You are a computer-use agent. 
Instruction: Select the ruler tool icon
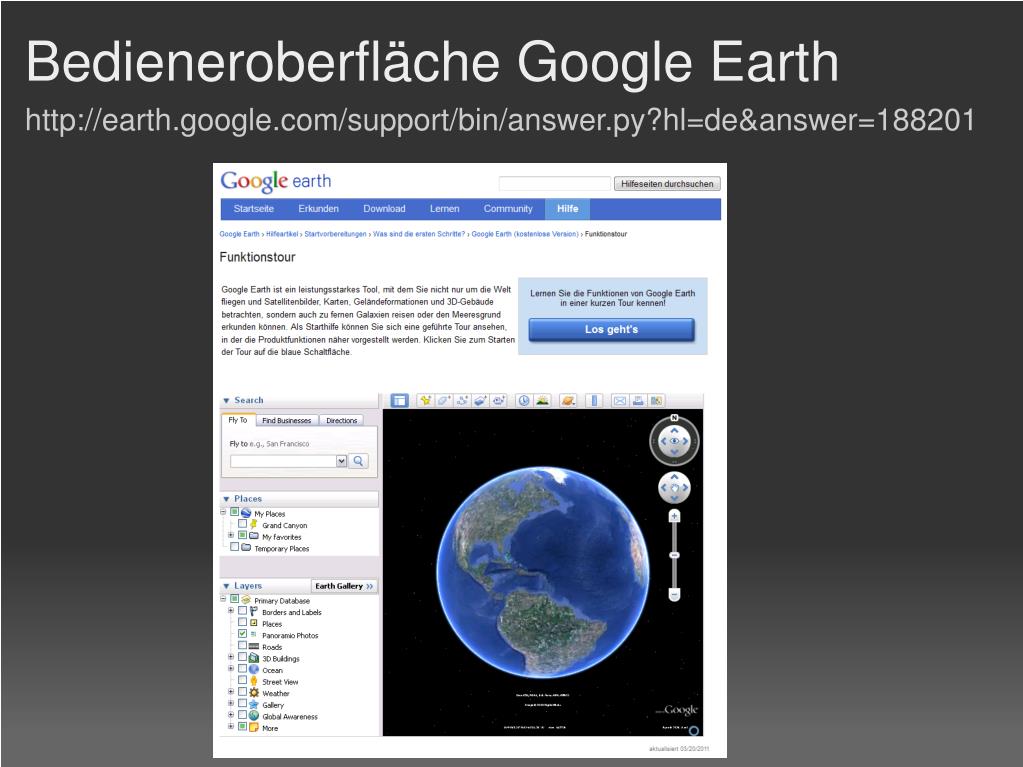click(594, 400)
